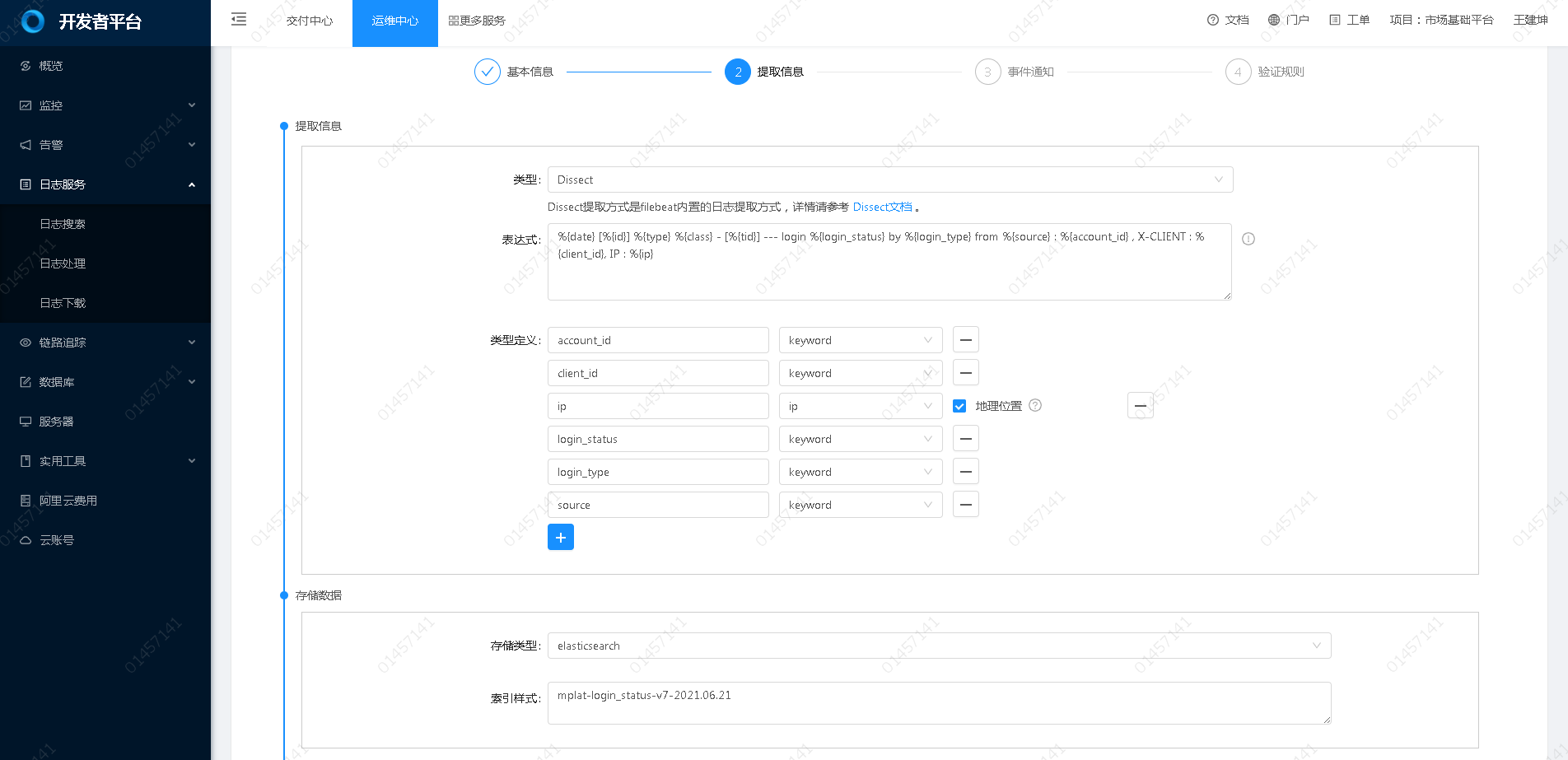Uncheck the 地理位置 checkbox

pos(959,406)
